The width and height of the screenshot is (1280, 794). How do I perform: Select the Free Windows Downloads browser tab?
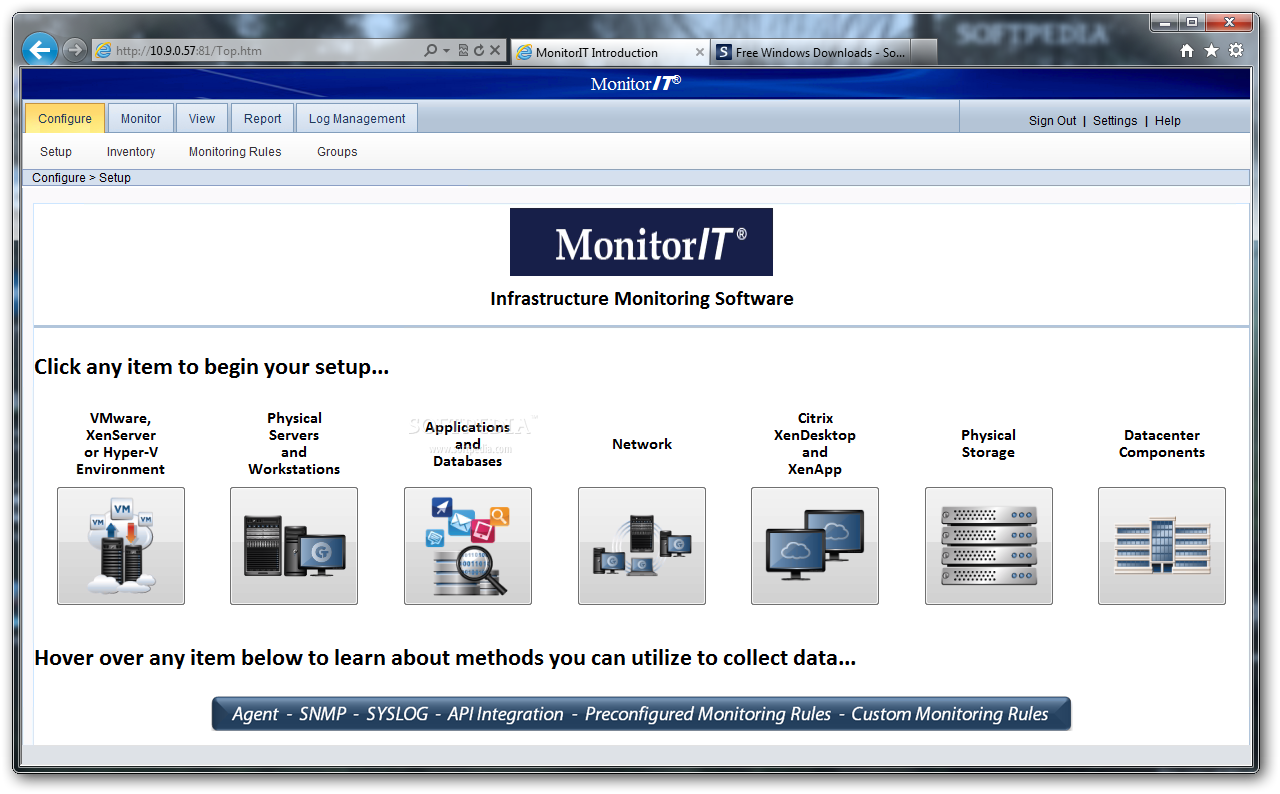(x=811, y=53)
